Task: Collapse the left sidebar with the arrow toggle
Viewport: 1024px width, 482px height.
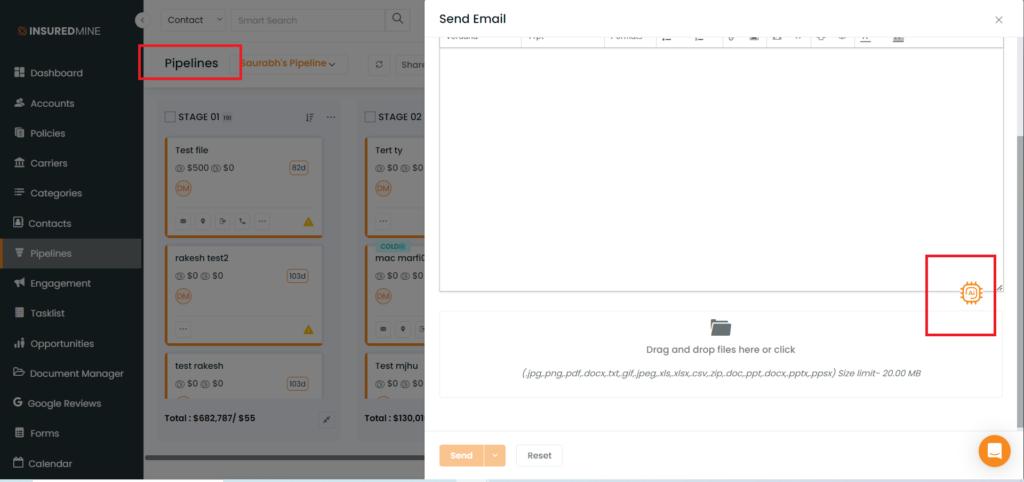Action: tap(142, 20)
